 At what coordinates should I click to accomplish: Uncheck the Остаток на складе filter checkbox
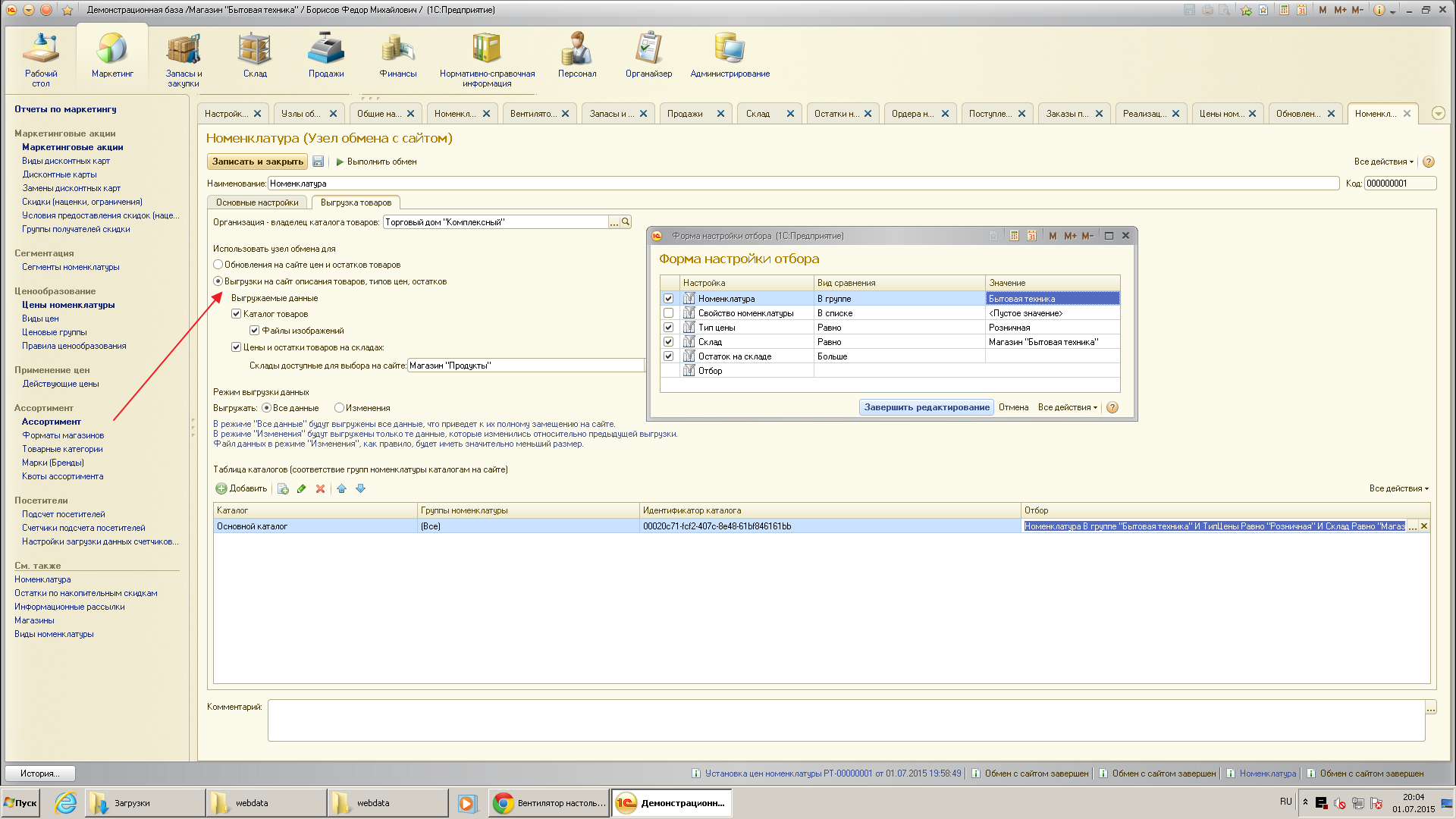[668, 356]
